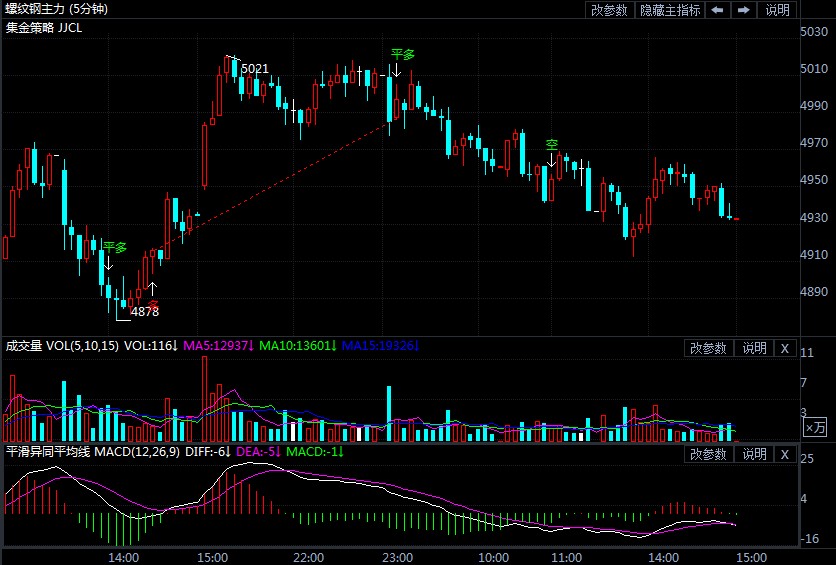The width and height of the screenshot is (836, 565).
Task: Toggle the ×万 volume unit box
Action: tap(815, 426)
